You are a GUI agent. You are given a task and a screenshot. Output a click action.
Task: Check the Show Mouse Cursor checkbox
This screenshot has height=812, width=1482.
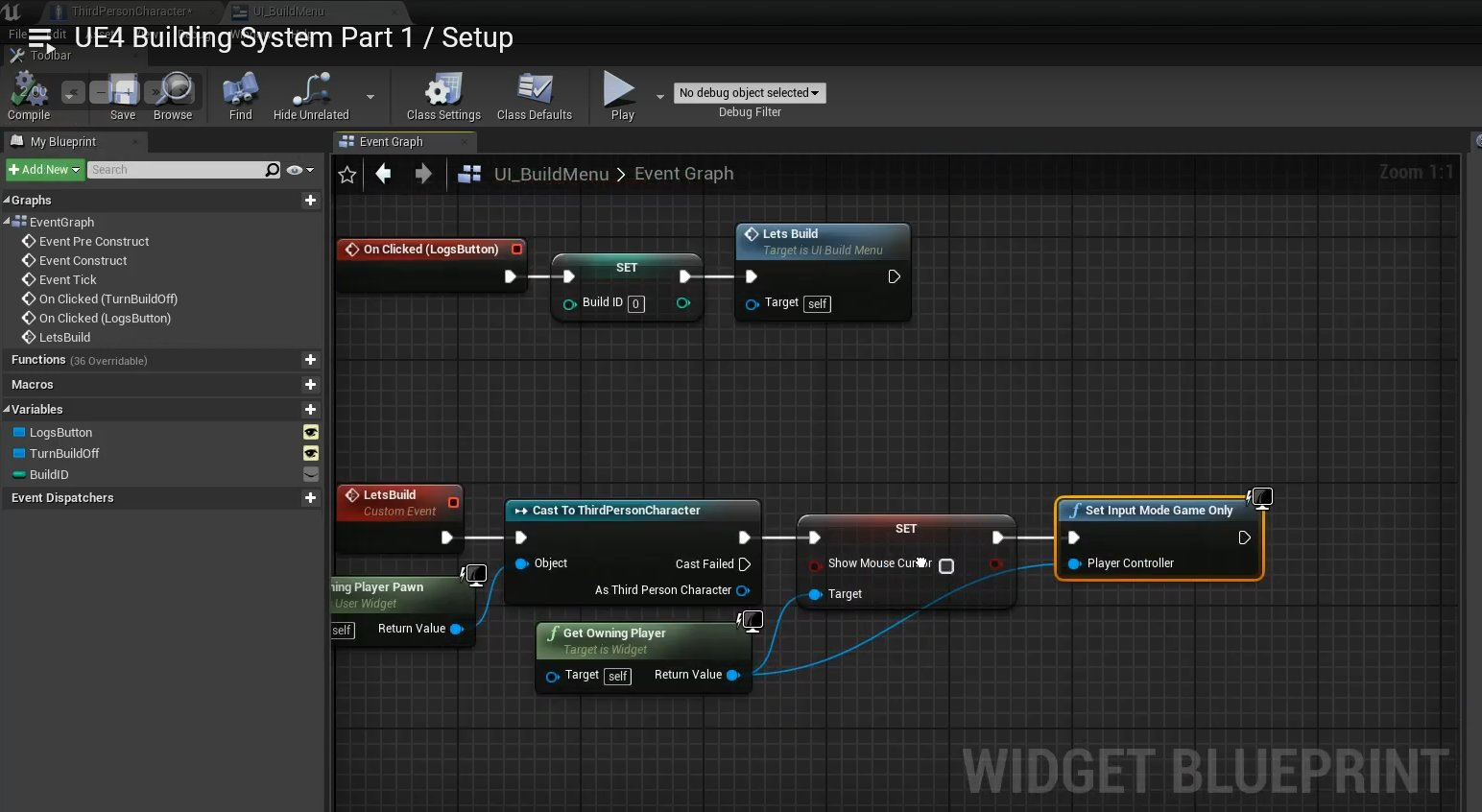(946, 566)
